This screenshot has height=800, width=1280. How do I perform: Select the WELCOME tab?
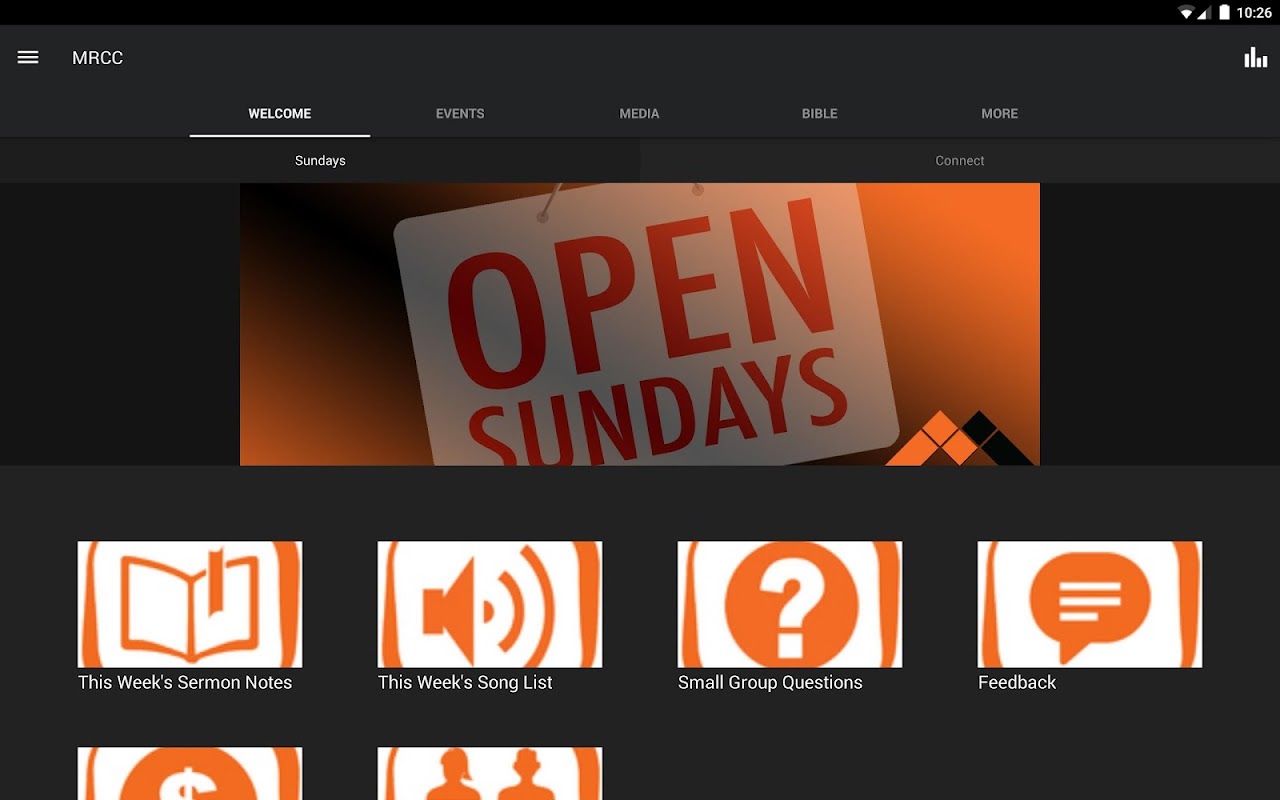click(x=280, y=114)
